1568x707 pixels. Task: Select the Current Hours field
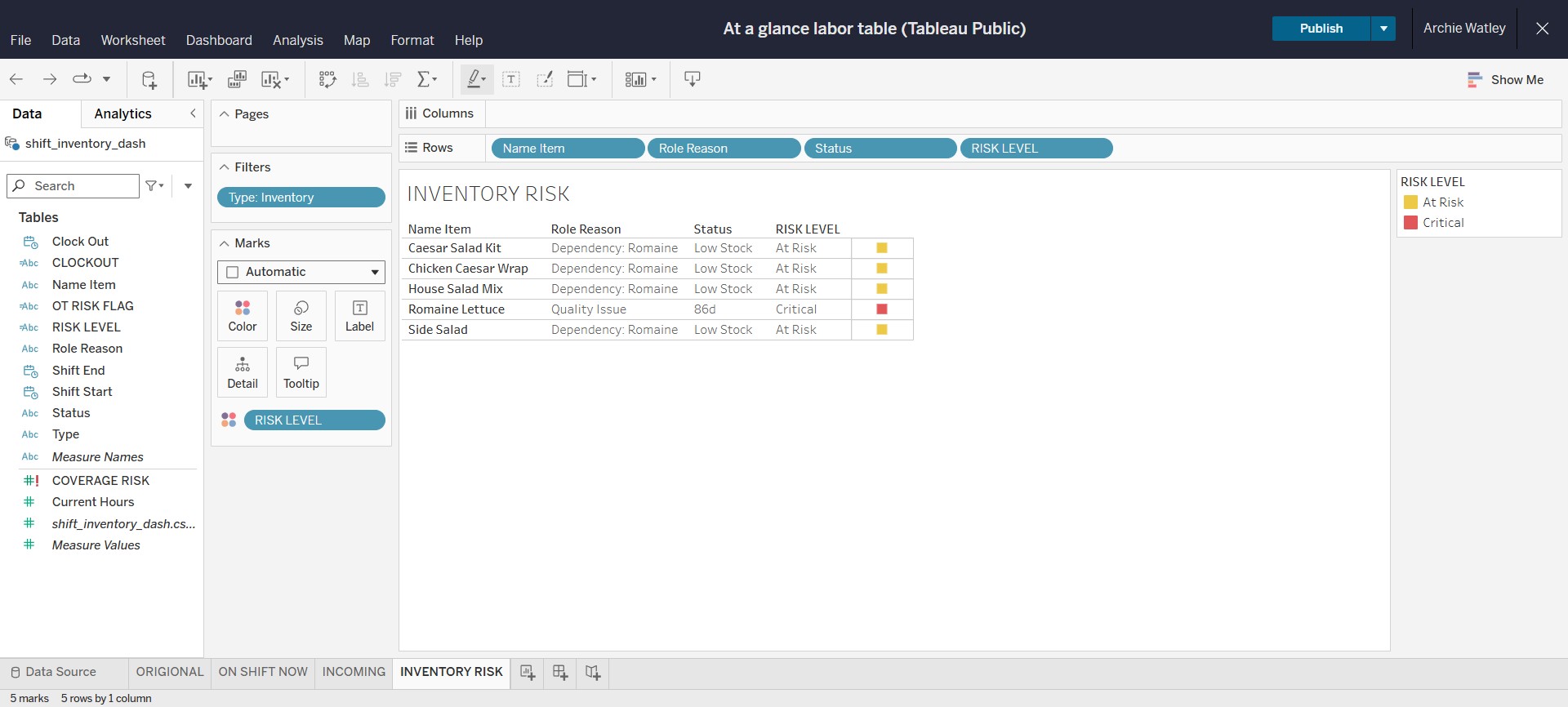[93, 502]
